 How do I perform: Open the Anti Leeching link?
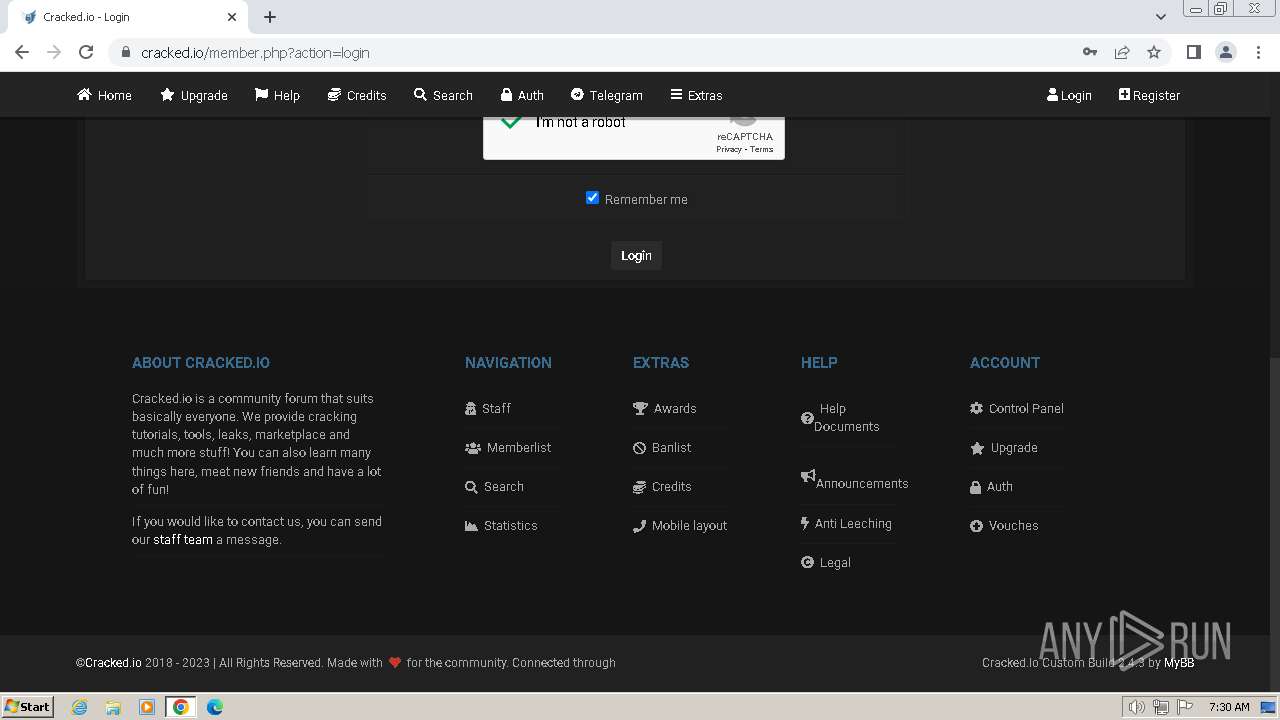[x=846, y=523]
